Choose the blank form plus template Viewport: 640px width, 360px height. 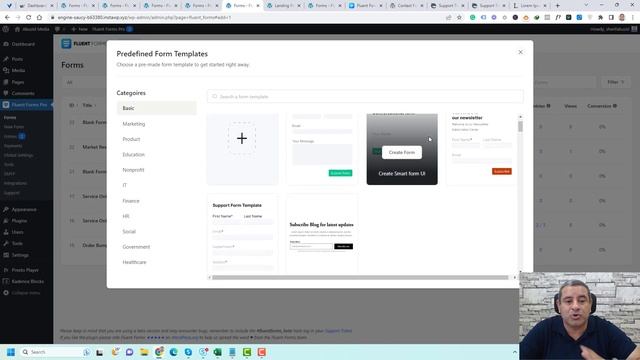tap(242, 149)
